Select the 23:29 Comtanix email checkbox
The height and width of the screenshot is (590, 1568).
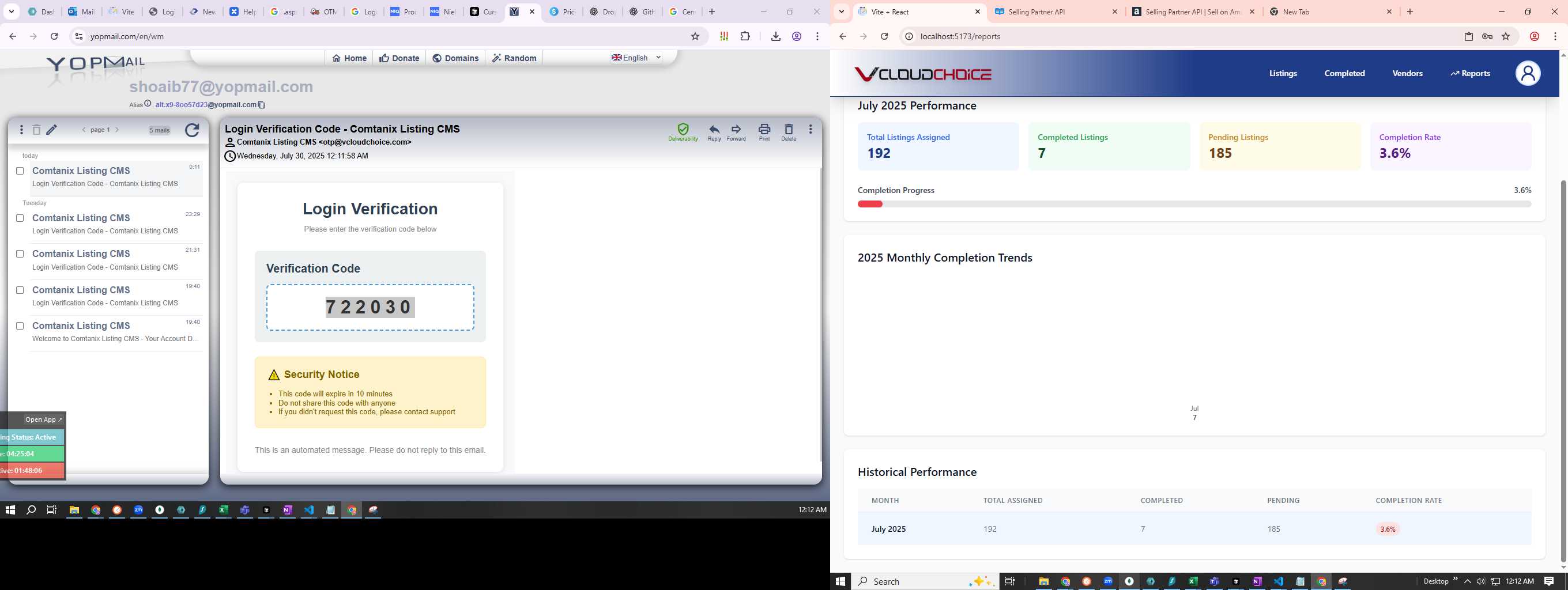tap(20, 218)
